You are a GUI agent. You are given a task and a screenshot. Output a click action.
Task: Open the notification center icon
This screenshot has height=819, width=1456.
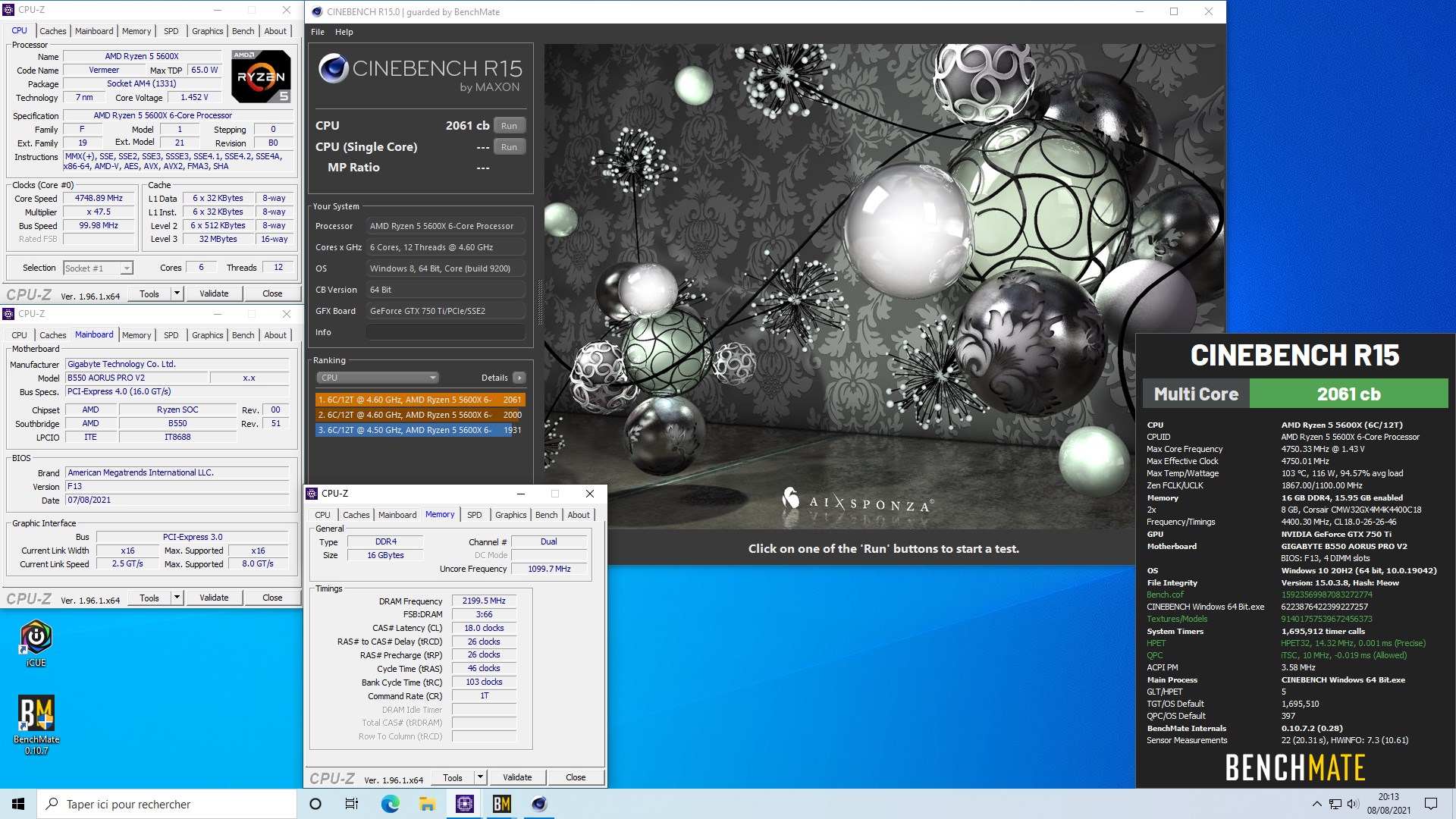tap(1431, 804)
